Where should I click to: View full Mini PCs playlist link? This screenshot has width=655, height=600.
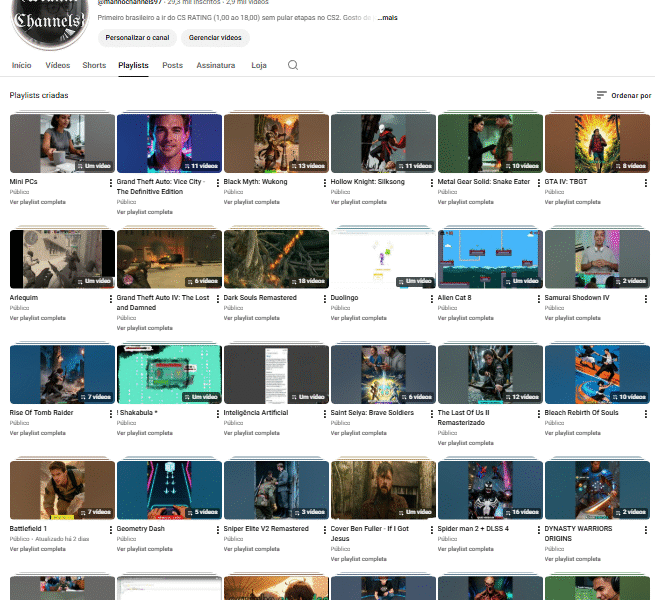click(x=38, y=202)
